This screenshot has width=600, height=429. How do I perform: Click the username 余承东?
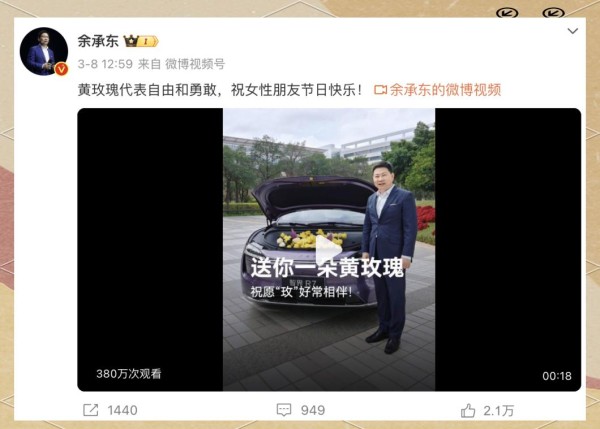click(x=98, y=41)
